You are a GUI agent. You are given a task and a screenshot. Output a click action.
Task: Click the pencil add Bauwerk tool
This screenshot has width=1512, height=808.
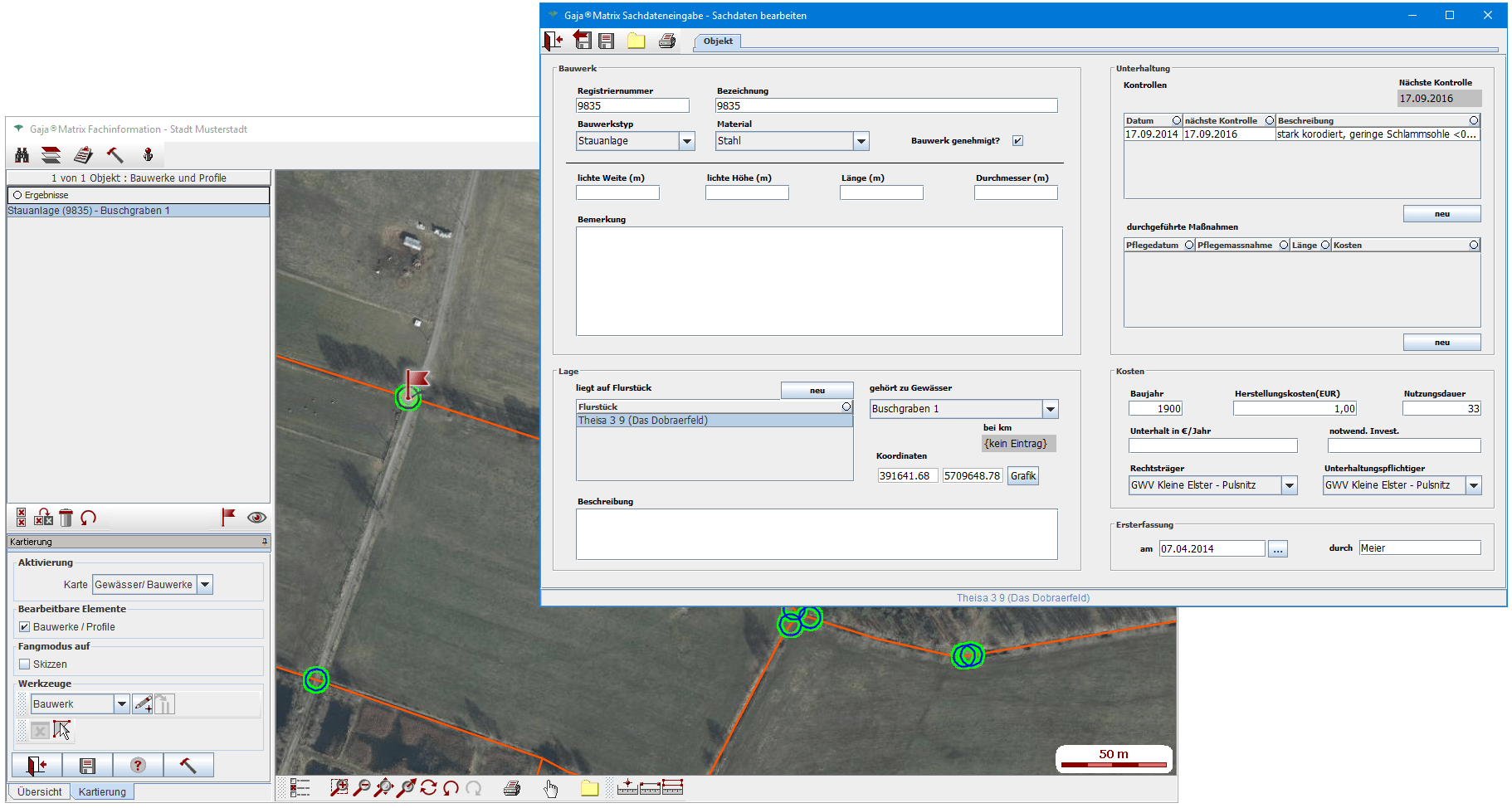pos(143,704)
